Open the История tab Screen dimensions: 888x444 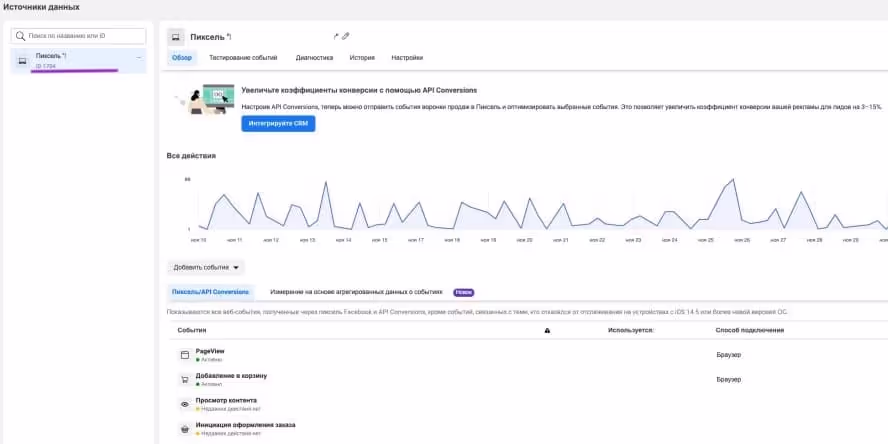click(x=362, y=58)
